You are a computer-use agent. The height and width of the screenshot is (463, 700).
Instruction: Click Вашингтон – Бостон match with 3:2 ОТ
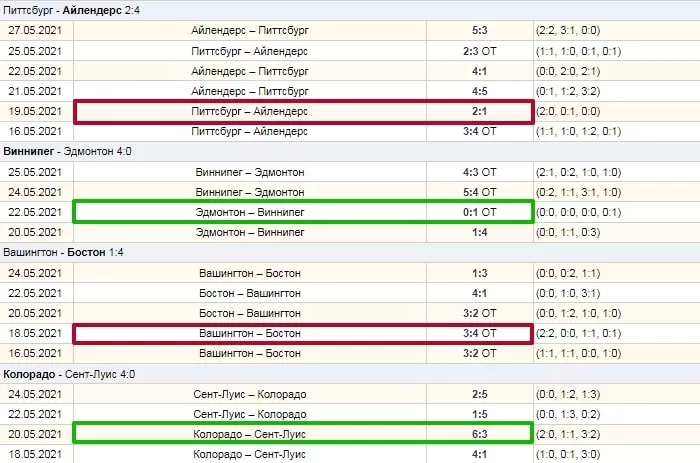250,354
